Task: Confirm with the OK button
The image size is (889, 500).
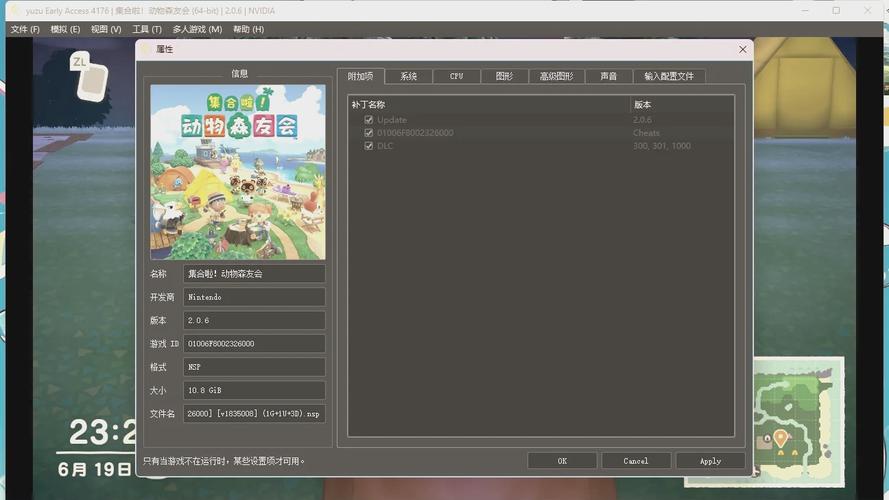Action: click(562, 461)
